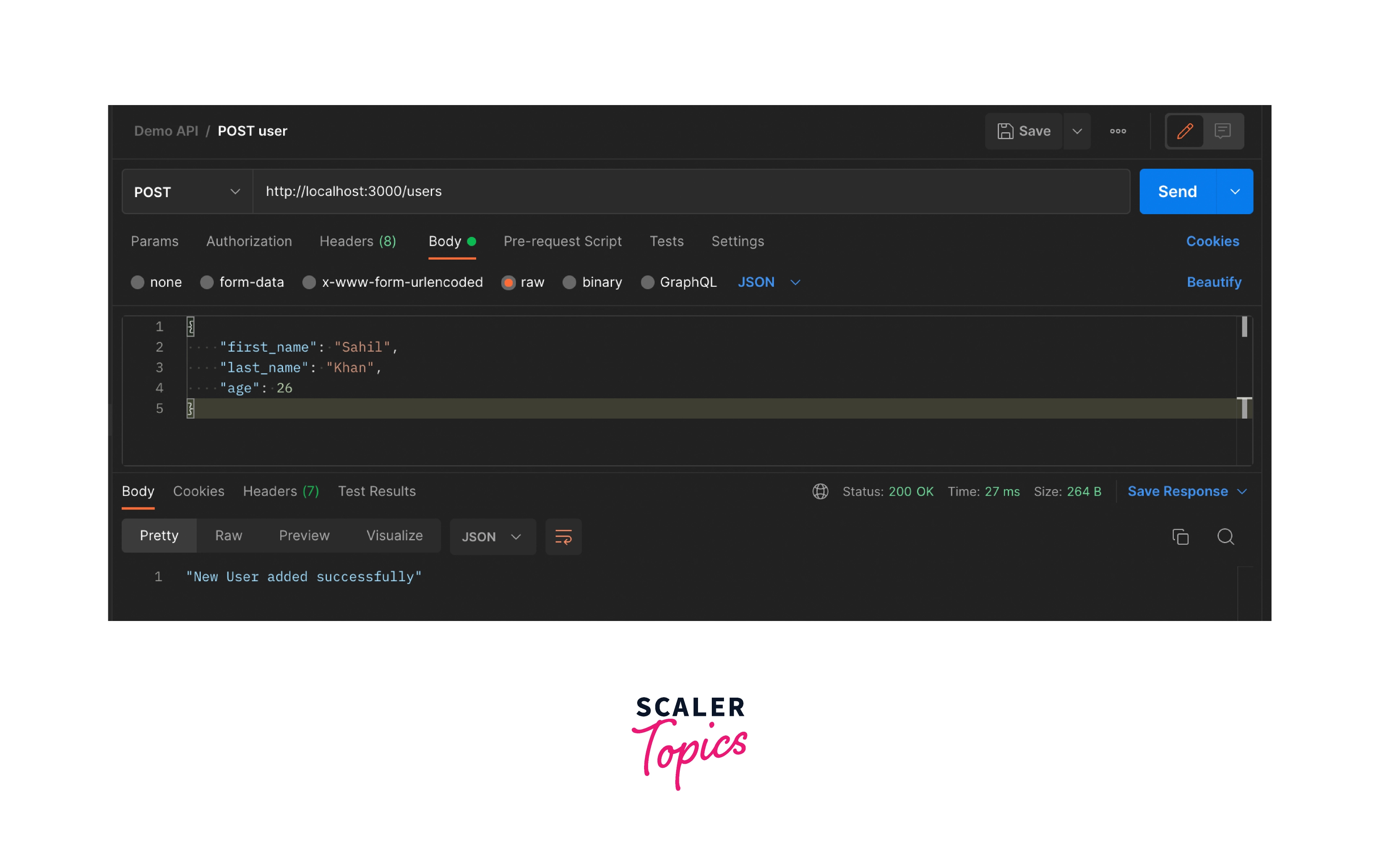Viewport: 1379px width, 868px height.
Task: Switch to the Pre-request Script tab
Action: point(563,241)
